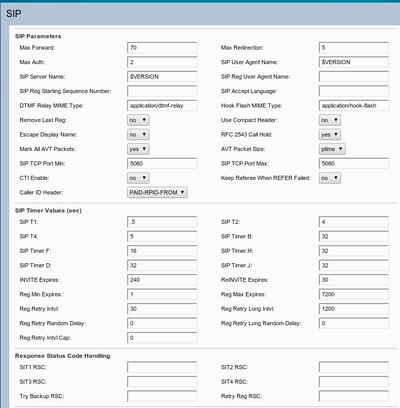Click the SIP Timer D field

pos(162,265)
